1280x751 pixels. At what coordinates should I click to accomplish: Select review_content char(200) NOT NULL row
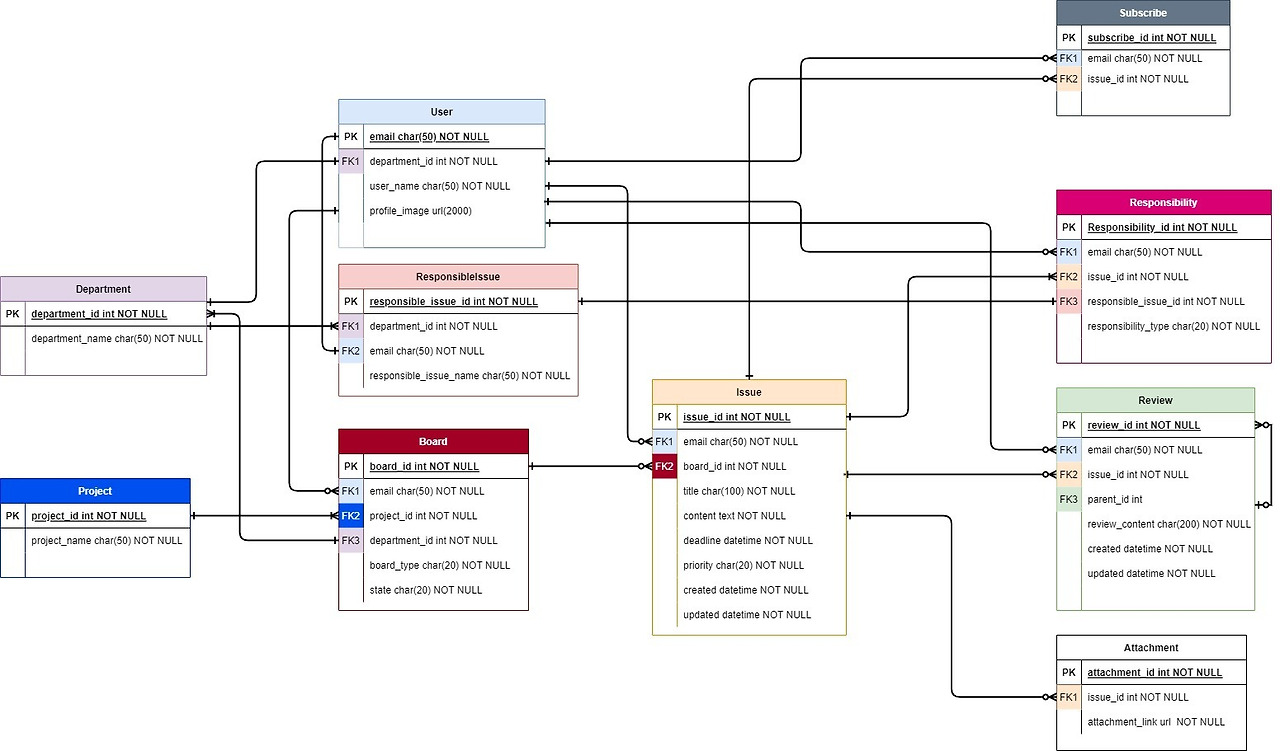click(1155, 524)
